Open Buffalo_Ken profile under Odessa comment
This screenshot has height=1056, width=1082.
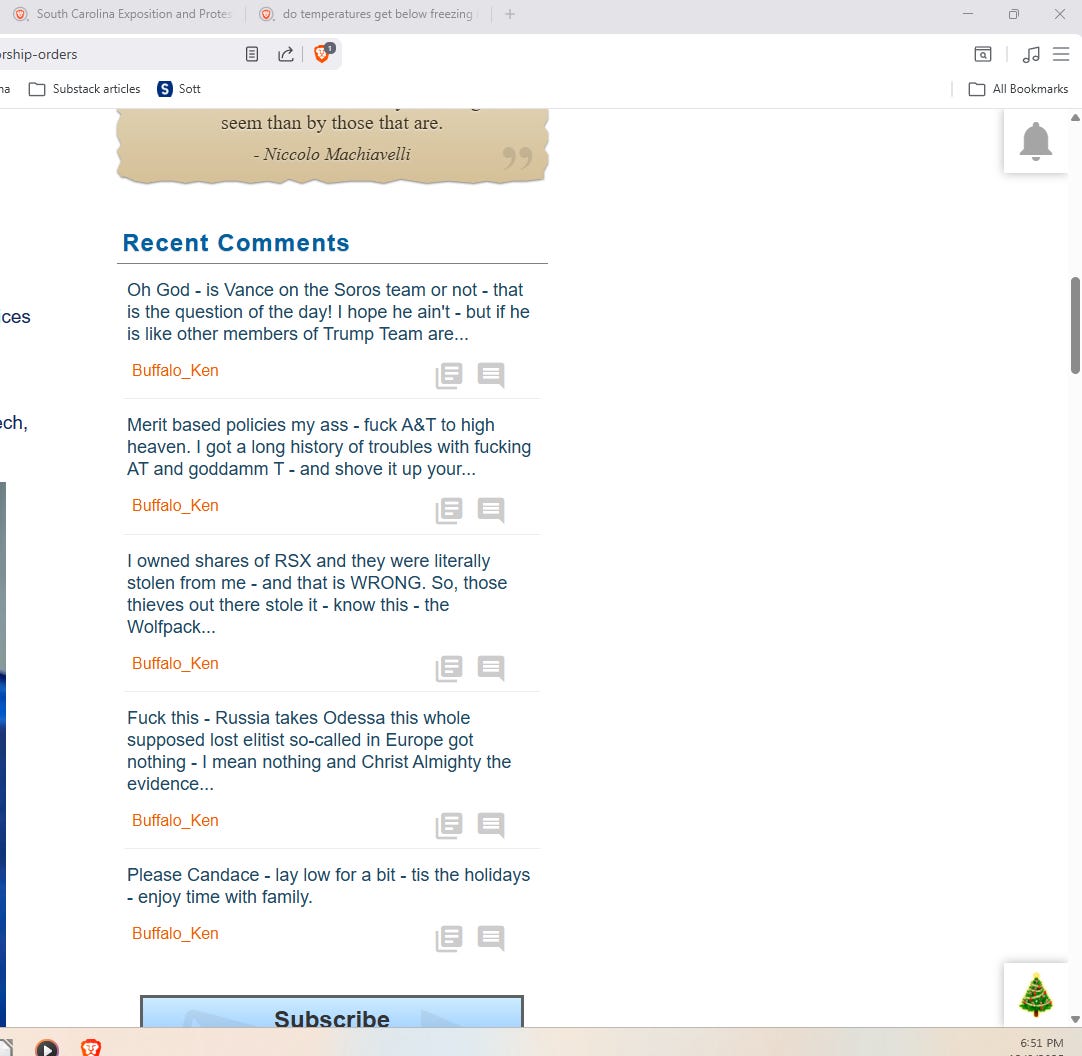click(175, 821)
